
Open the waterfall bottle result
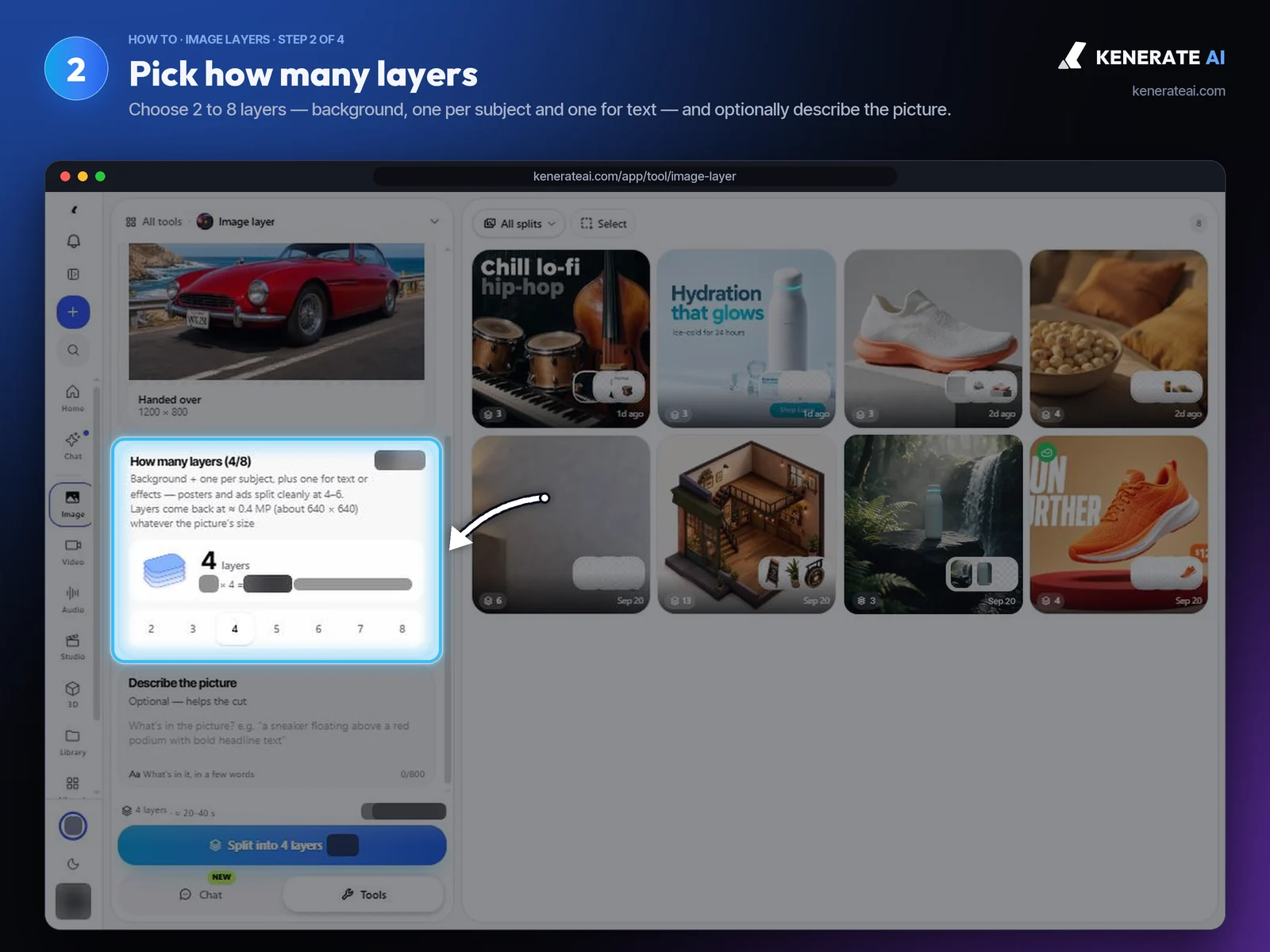tap(933, 524)
